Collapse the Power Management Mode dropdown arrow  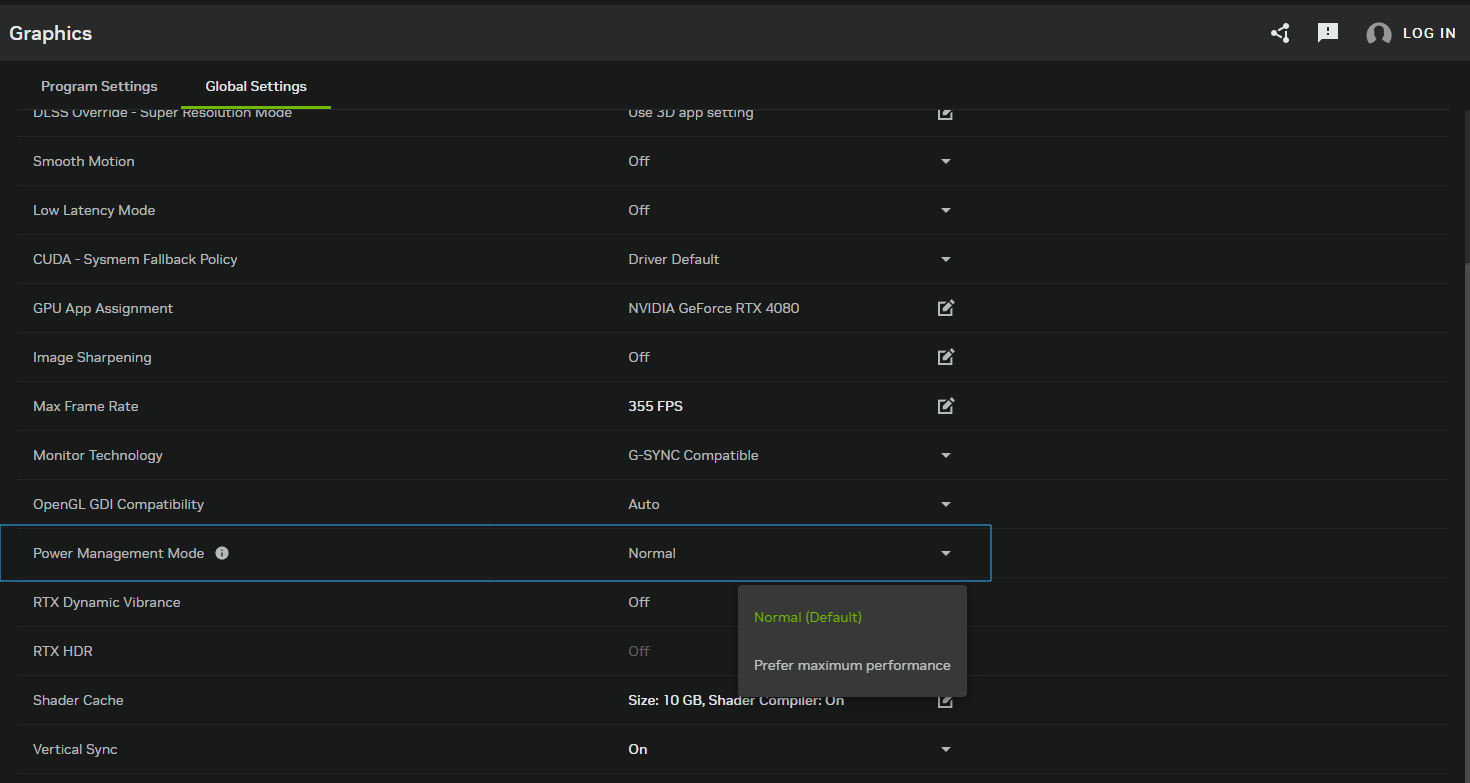945,553
